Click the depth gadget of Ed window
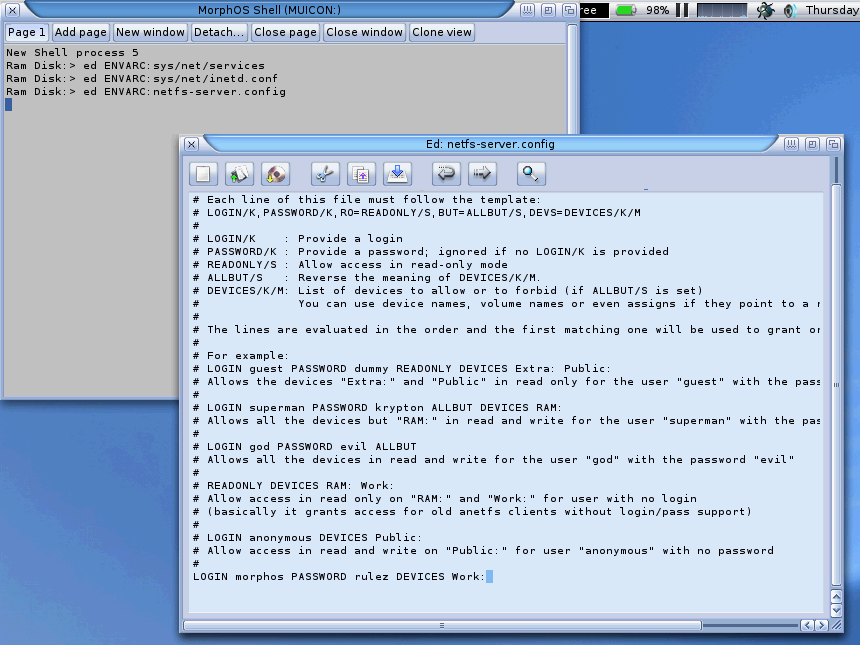Screen dimensions: 860x645 tap(833, 144)
